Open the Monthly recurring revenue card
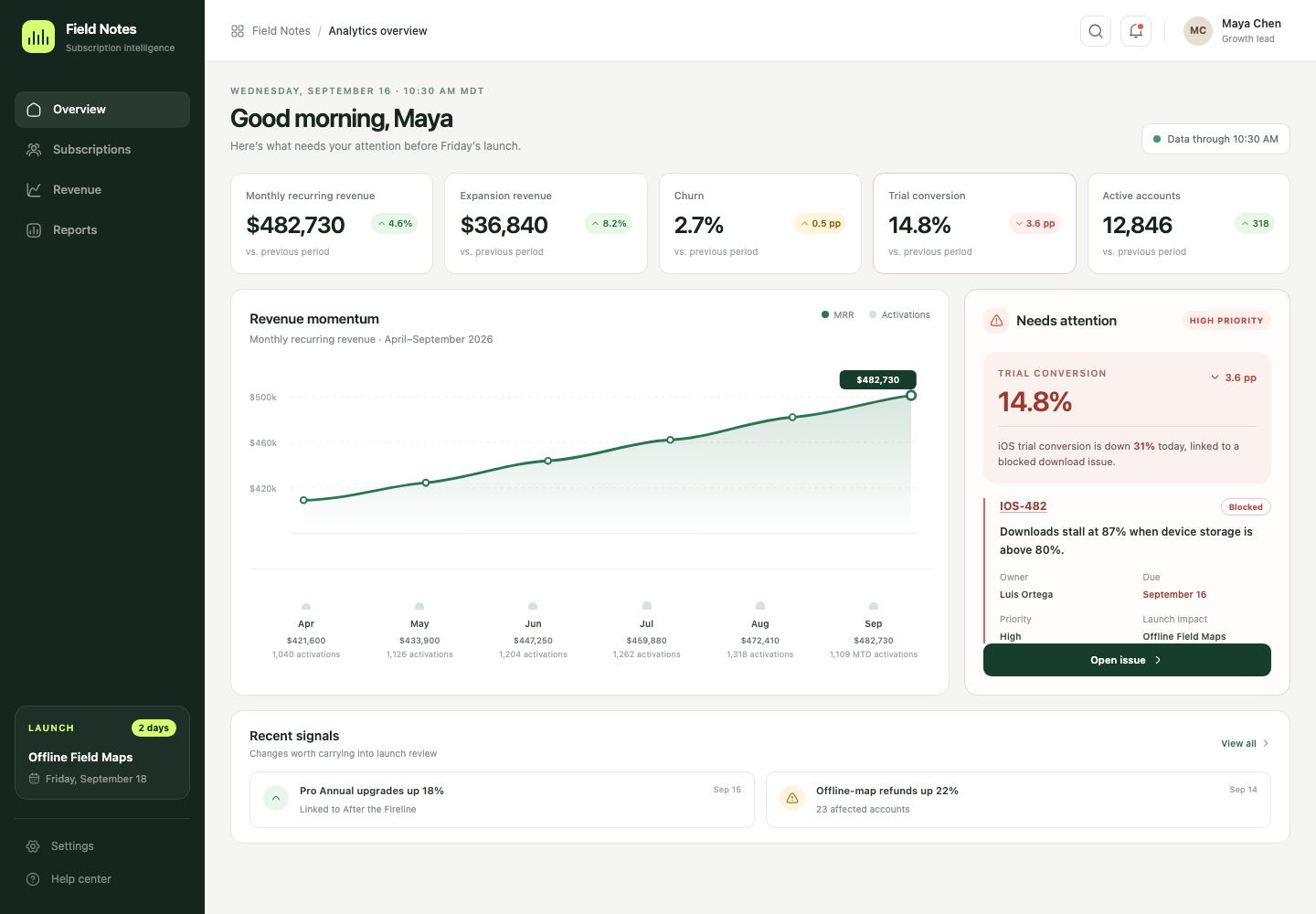 332,223
